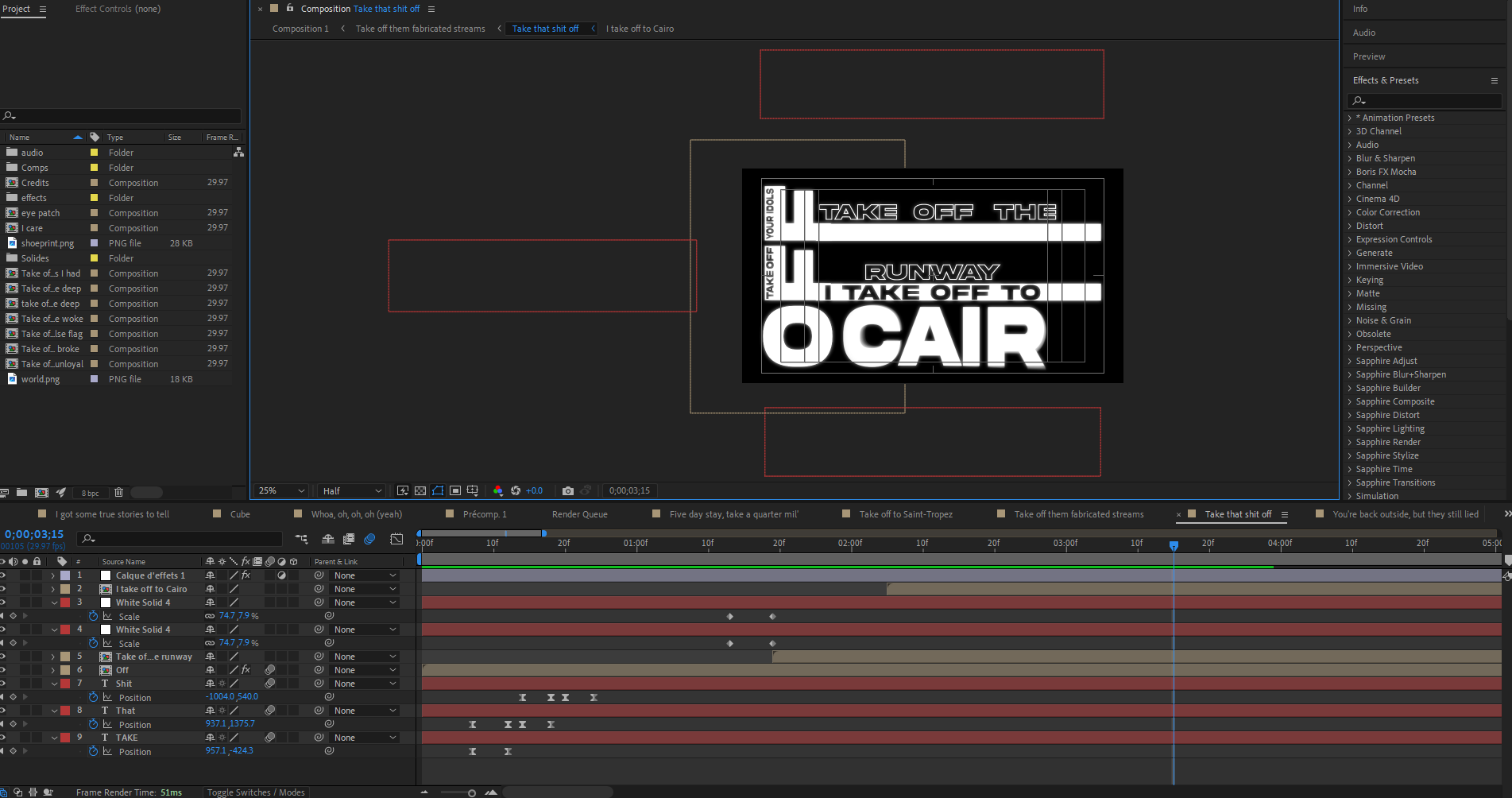Image resolution: width=1512 pixels, height=798 pixels.
Task: Hide the 'I take off to Cairo' layer
Action: [3, 589]
